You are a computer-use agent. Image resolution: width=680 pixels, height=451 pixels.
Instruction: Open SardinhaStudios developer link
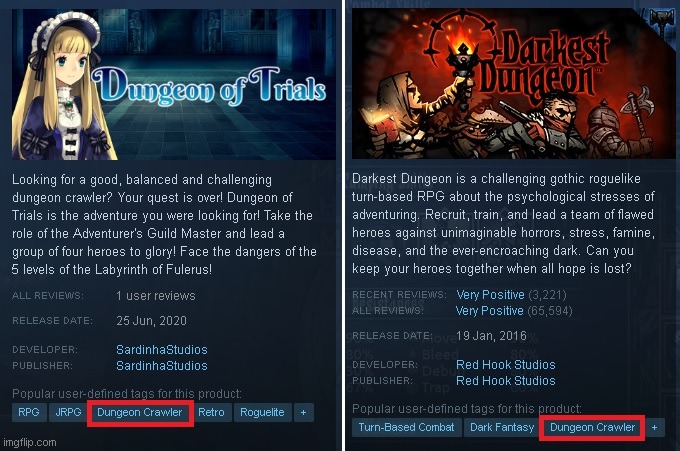point(162,350)
